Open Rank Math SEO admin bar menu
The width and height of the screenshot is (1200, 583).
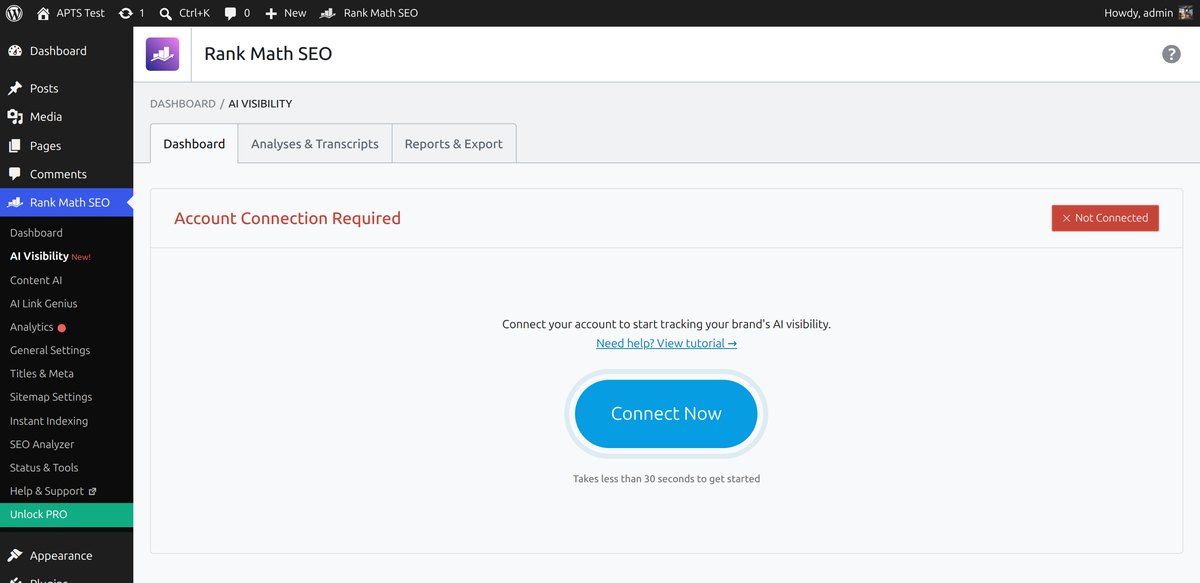click(369, 13)
